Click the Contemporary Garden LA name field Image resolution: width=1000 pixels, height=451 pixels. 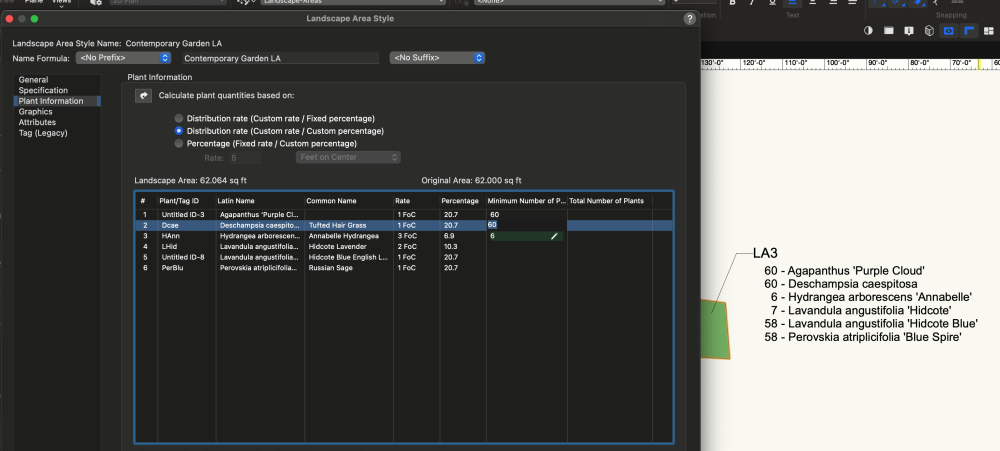click(279, 58)
